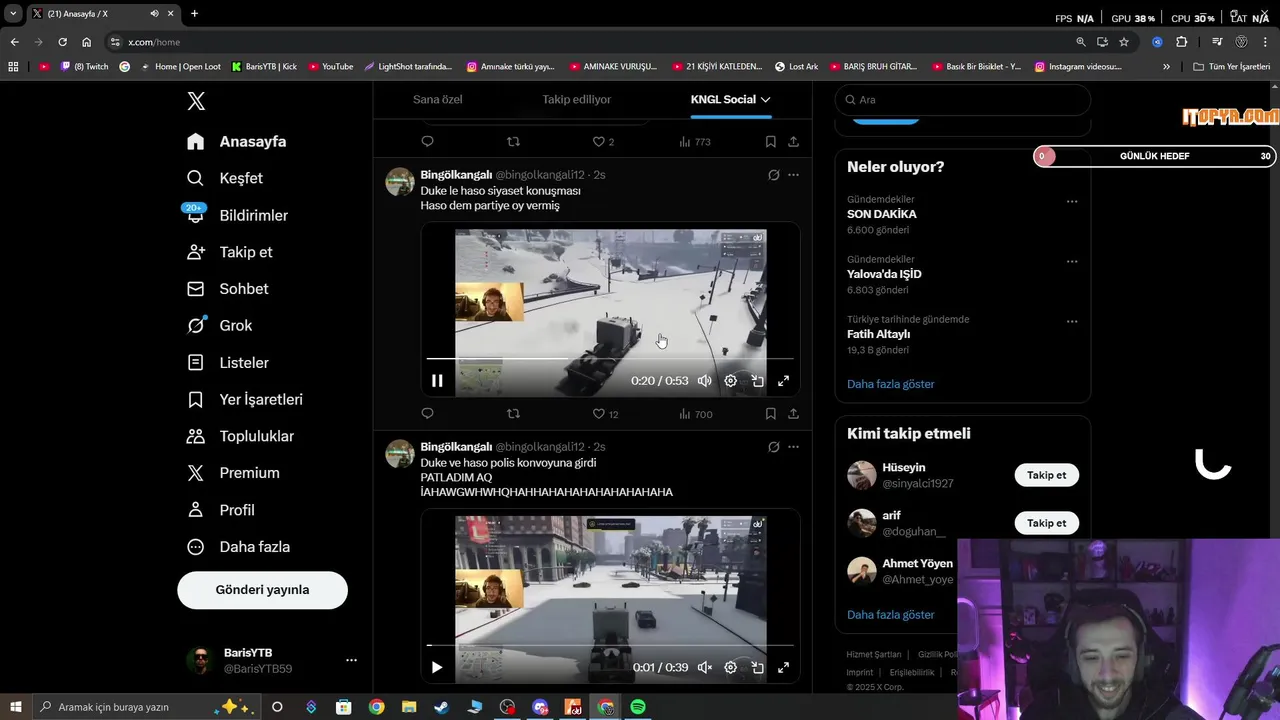Viewport: 1280px width, 720px height.
Task: Open more options on first Bingölkangalı post
Action: 793,175
